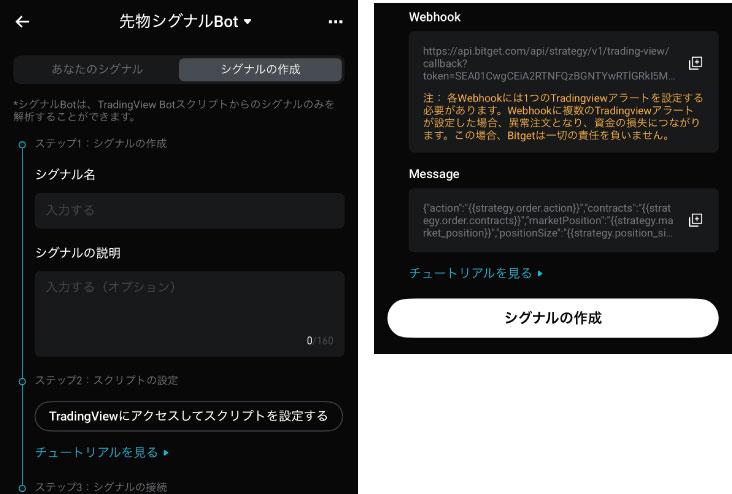Click the Step 3 circle marker on the timeline
Viewport: 732px width, 494px height.
(x=22, y=487)
